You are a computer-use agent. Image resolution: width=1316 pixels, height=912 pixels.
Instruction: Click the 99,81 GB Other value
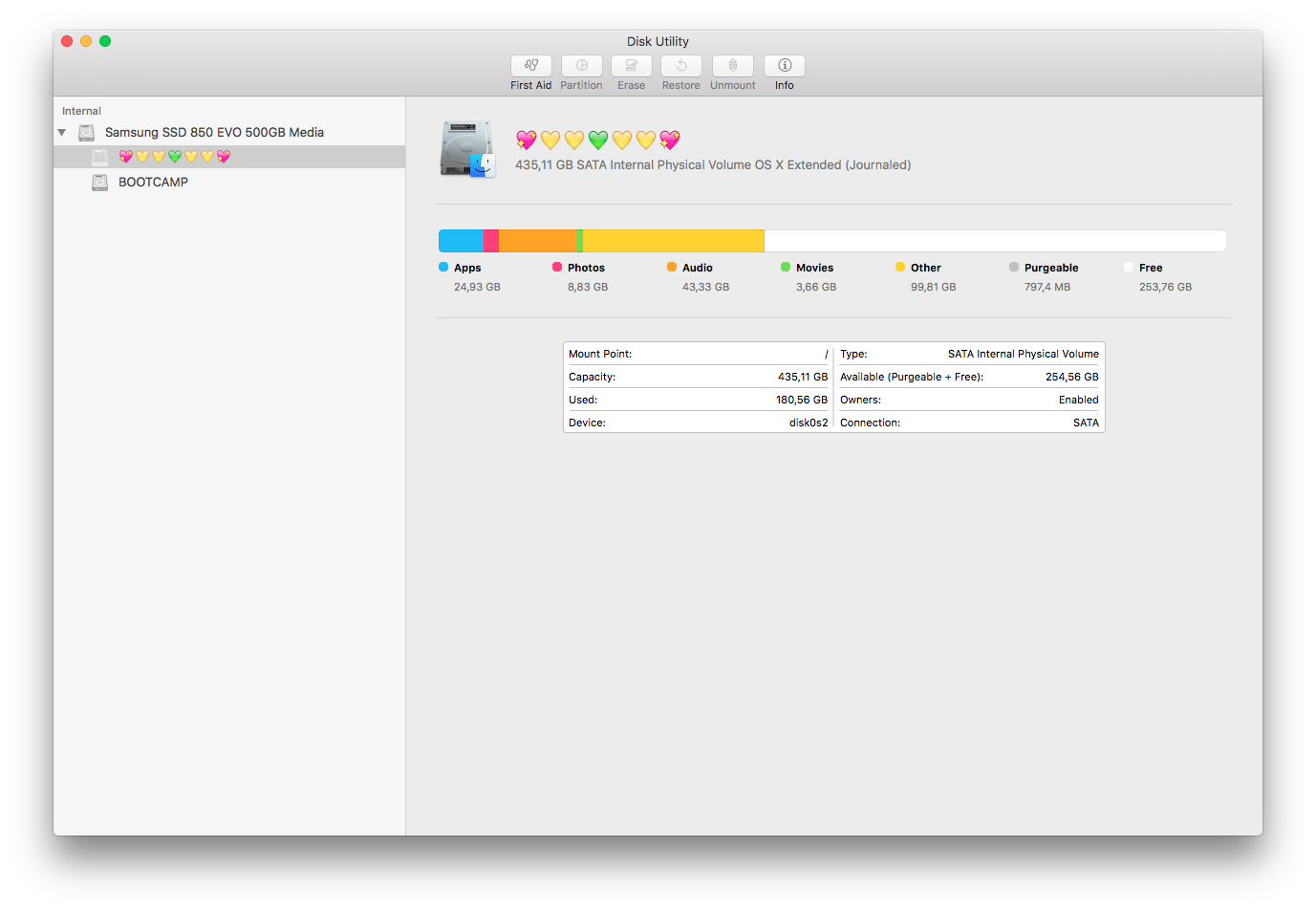click(x=933, y=287)
